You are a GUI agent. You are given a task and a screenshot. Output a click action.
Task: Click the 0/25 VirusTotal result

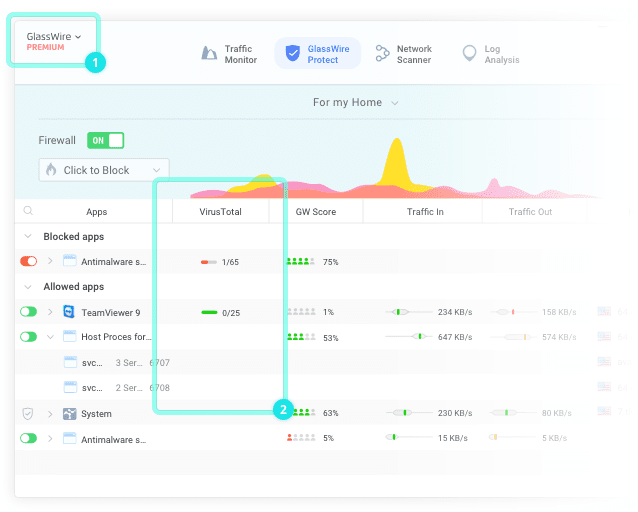(221, 313)
